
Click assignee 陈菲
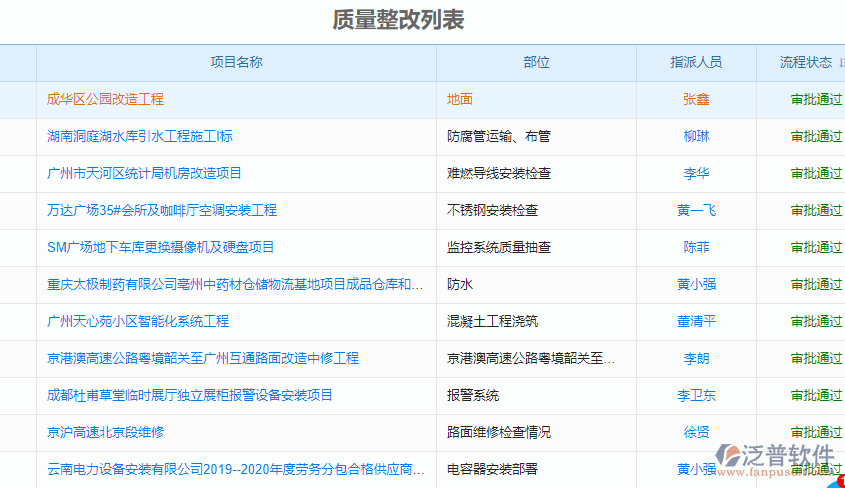point(696,247)
